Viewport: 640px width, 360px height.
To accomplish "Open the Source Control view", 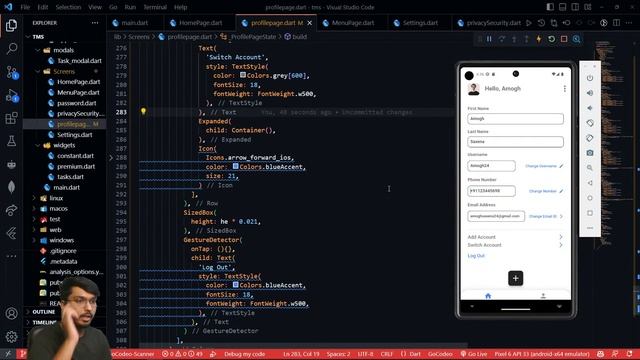I will [x=11, y=72].
